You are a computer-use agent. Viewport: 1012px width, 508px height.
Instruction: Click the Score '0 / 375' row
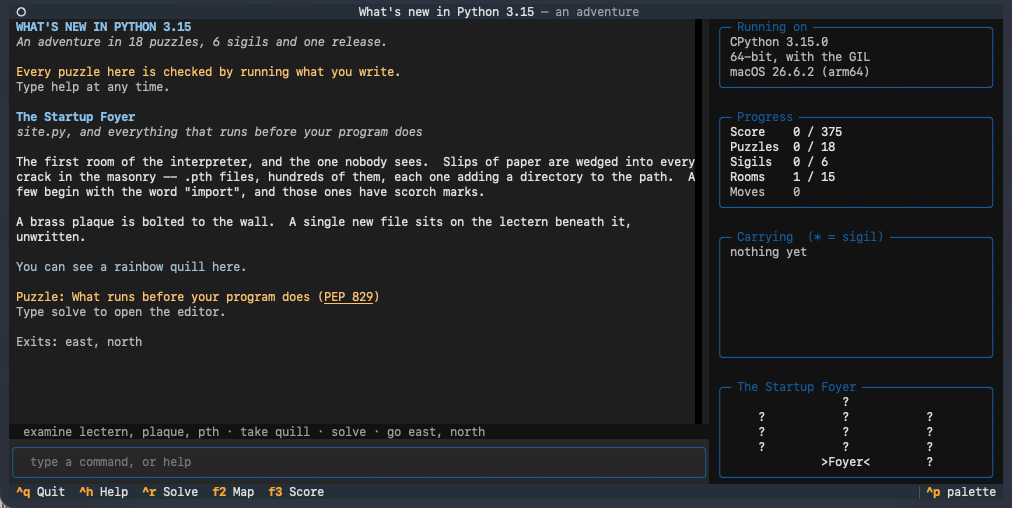point(786,132)
